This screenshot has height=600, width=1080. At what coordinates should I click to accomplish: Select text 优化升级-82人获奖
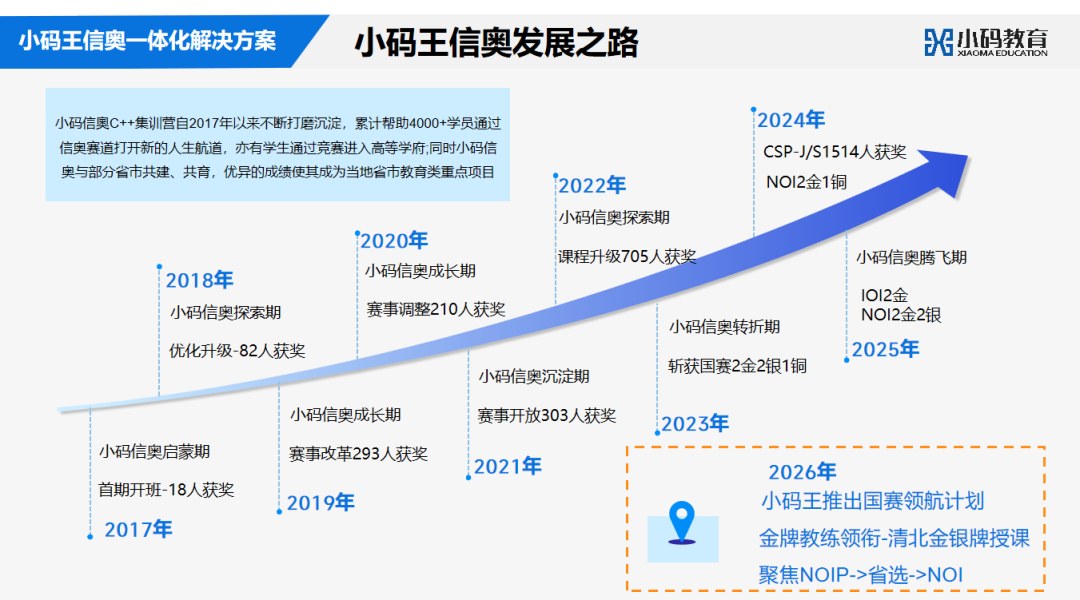pos(237,351)
